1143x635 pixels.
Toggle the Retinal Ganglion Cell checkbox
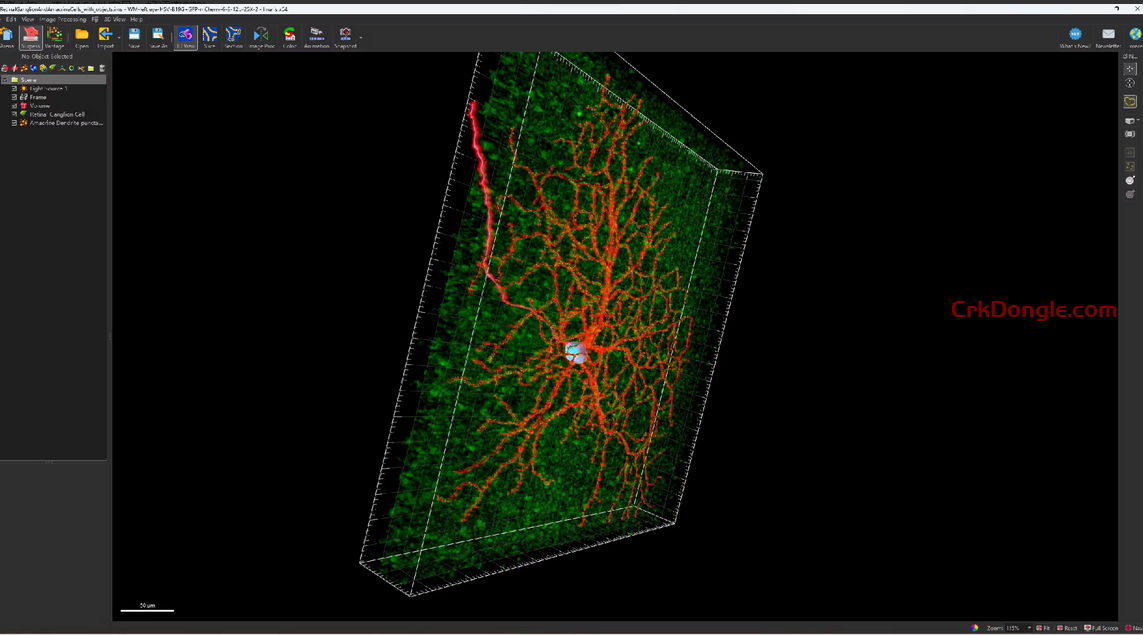point(15,114)
